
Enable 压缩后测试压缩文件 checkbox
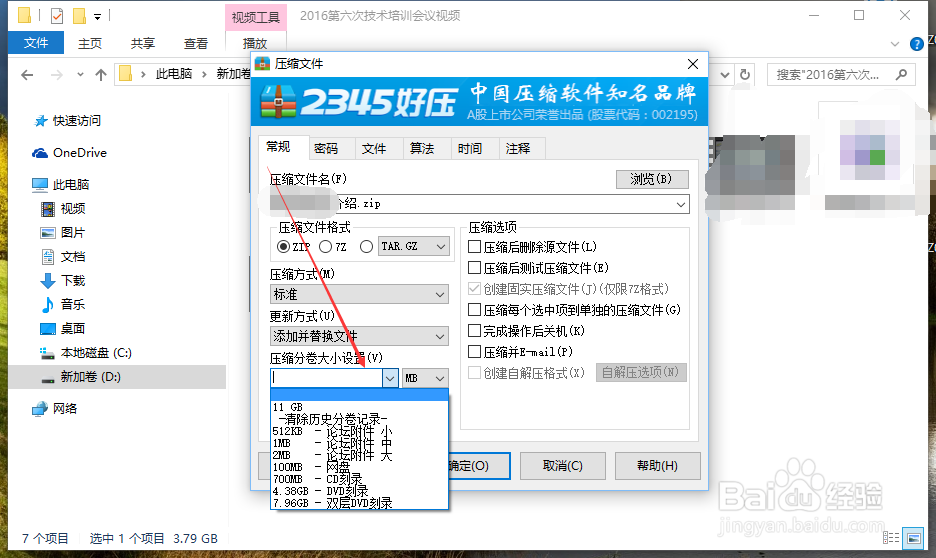[x=475, y=267]
